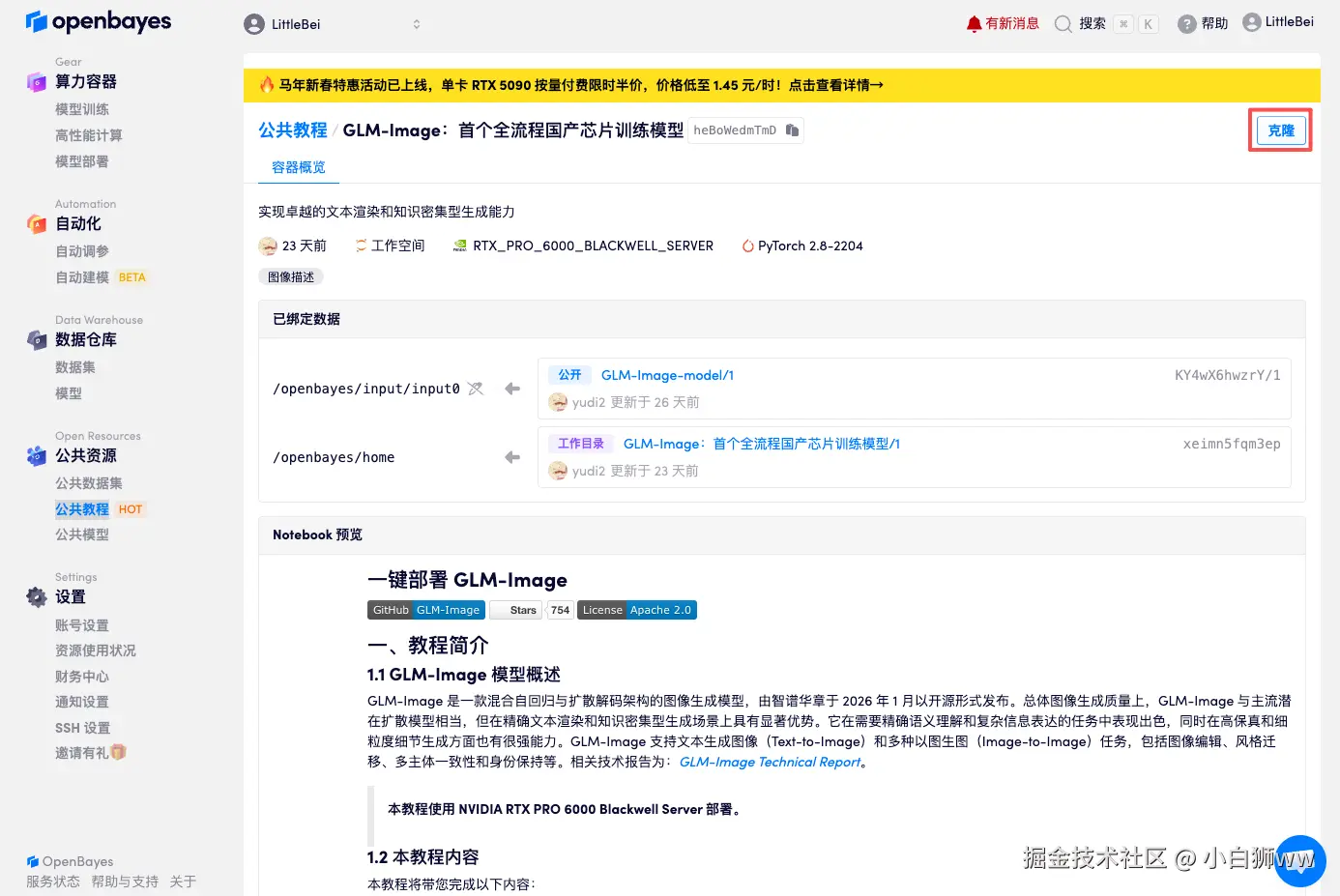Open 自动建模 BETA page

(101, 277)
